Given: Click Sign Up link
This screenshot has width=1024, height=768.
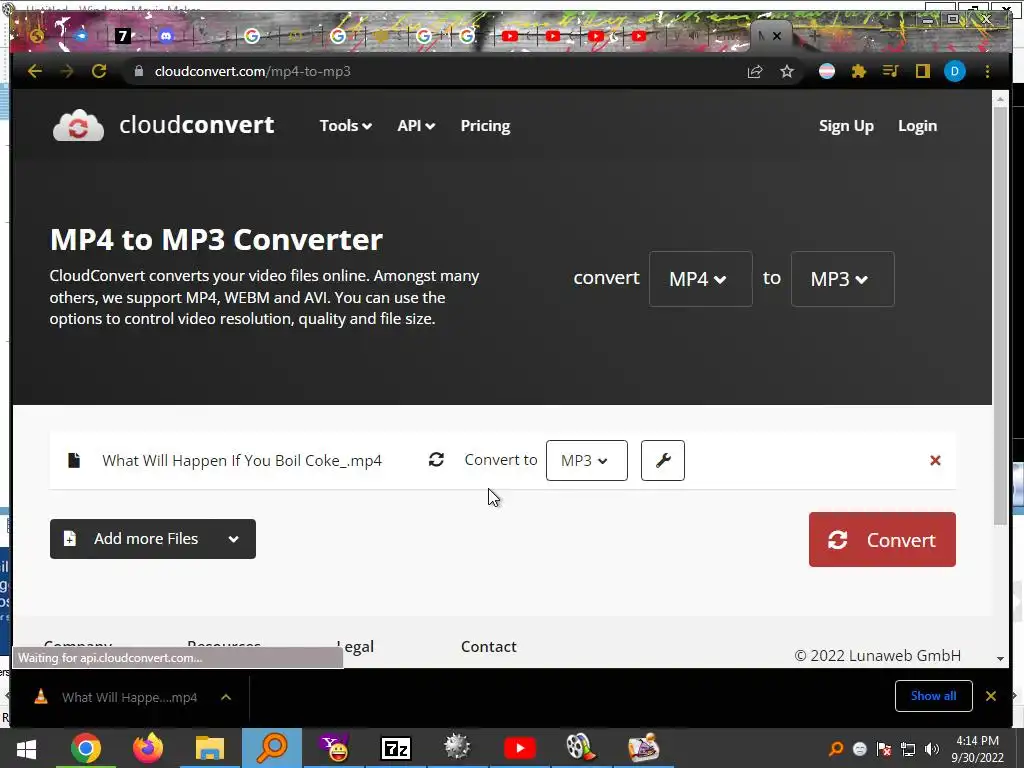Looking at the screenshot, I should pyautogui.click(x=846, y=125).
